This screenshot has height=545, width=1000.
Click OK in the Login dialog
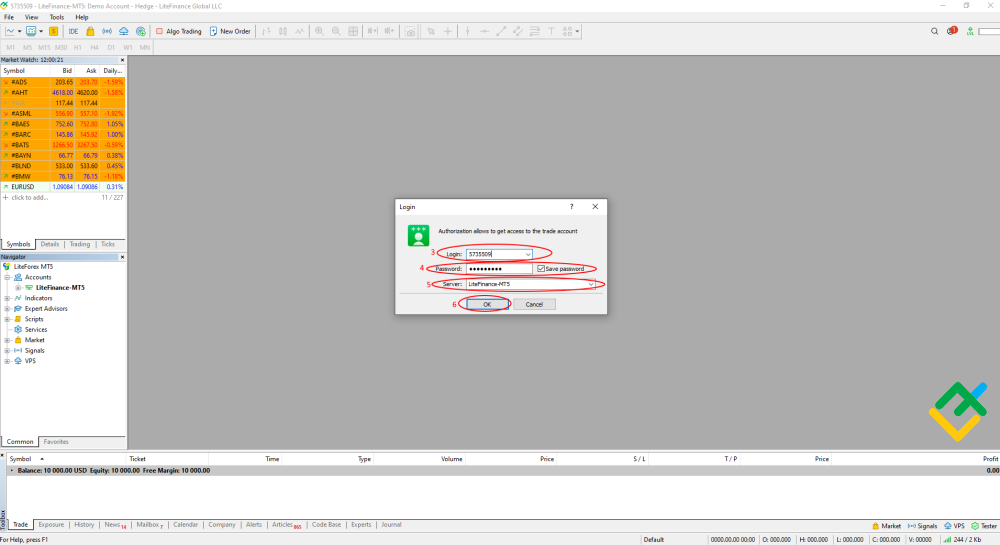pyautogui.click(x=487, y=304)
